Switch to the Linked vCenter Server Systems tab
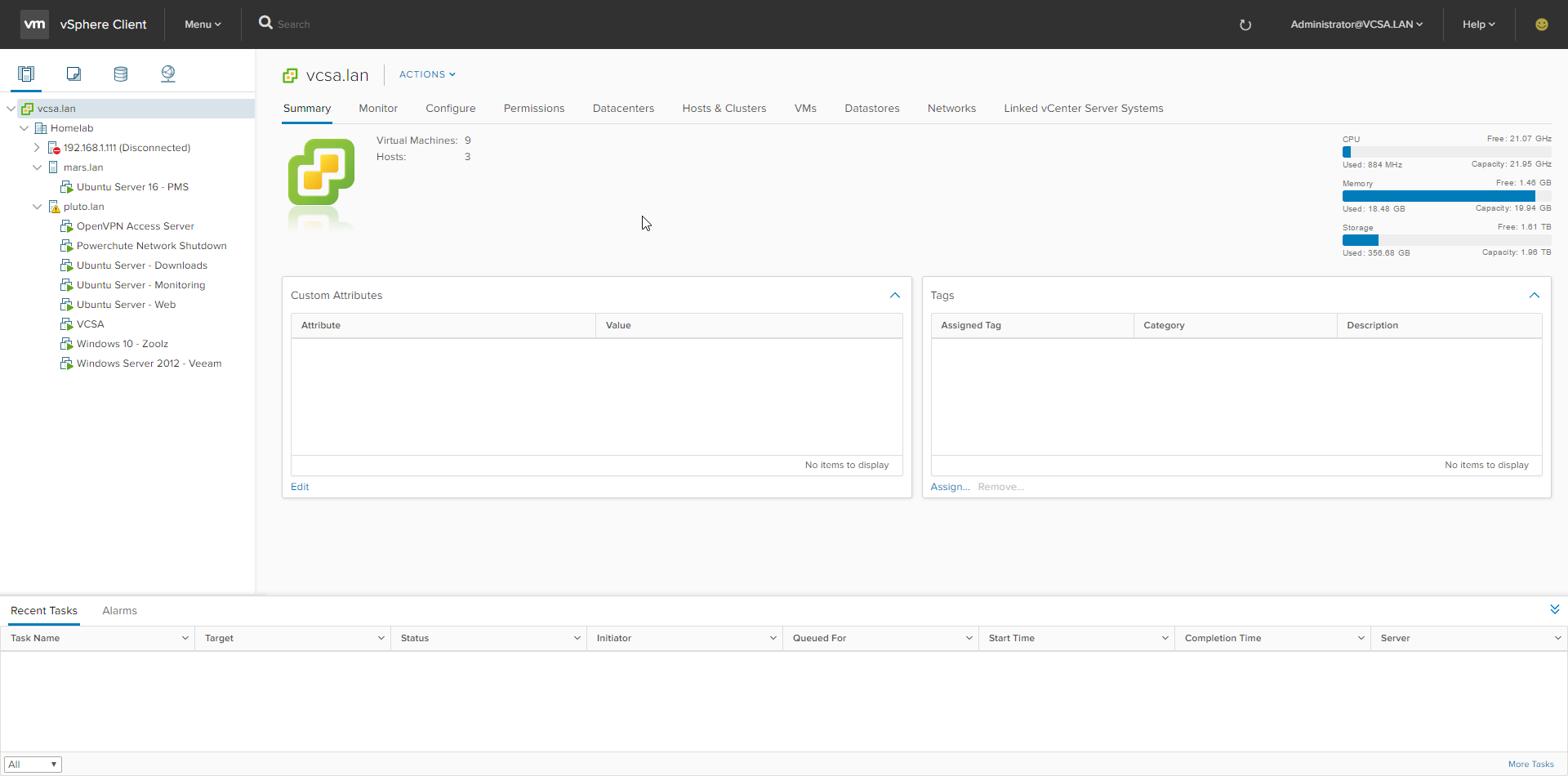 [x=1084, y=109]
